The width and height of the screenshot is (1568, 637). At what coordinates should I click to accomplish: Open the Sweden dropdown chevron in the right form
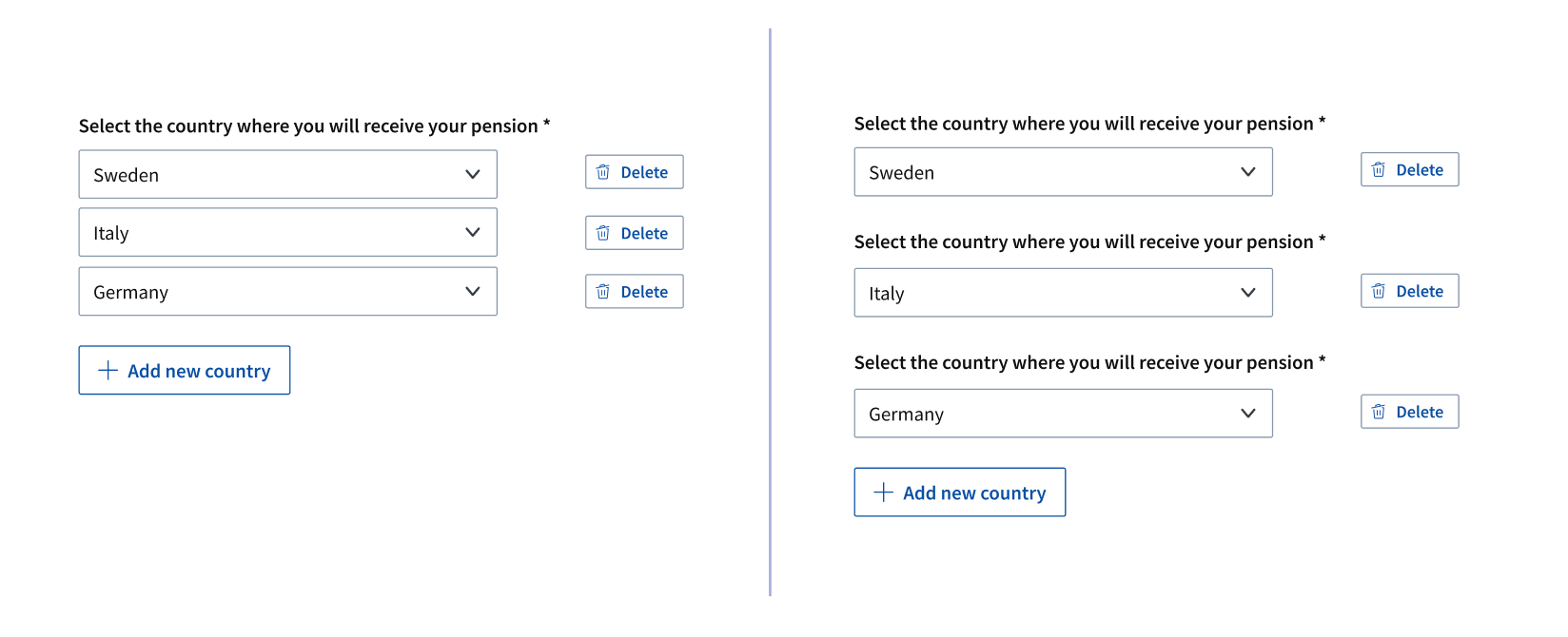[1248, 172]
